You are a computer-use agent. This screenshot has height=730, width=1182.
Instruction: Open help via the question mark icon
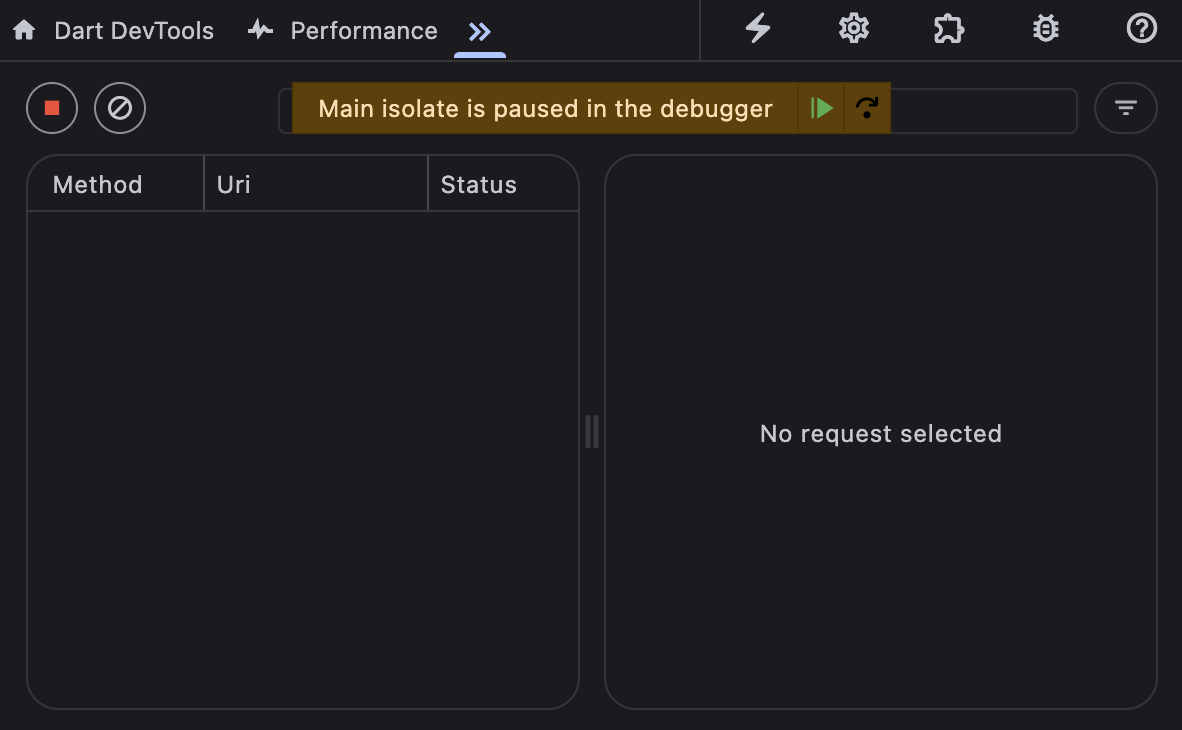pos(1141,29)
